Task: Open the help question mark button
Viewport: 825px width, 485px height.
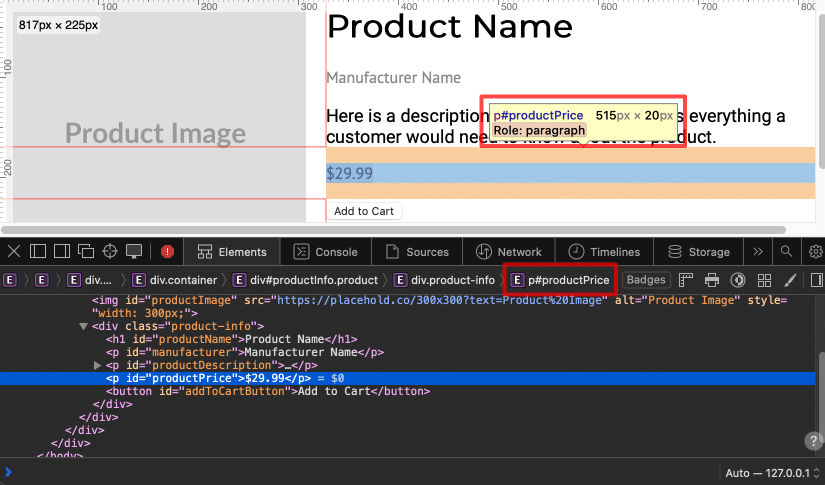Action: coord(814,440)
